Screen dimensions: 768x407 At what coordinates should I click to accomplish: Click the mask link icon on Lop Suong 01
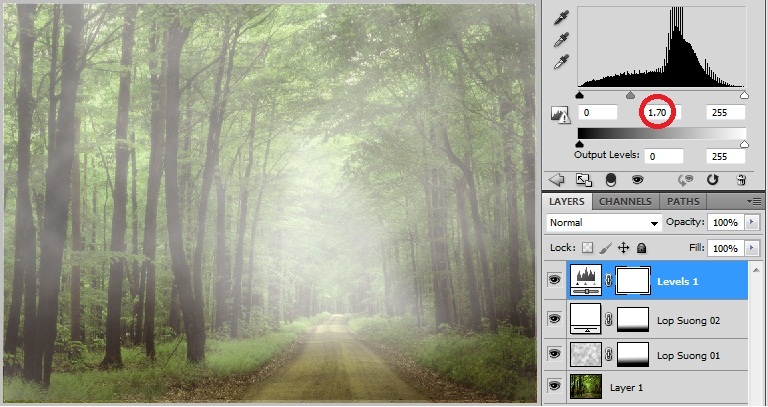608,355
